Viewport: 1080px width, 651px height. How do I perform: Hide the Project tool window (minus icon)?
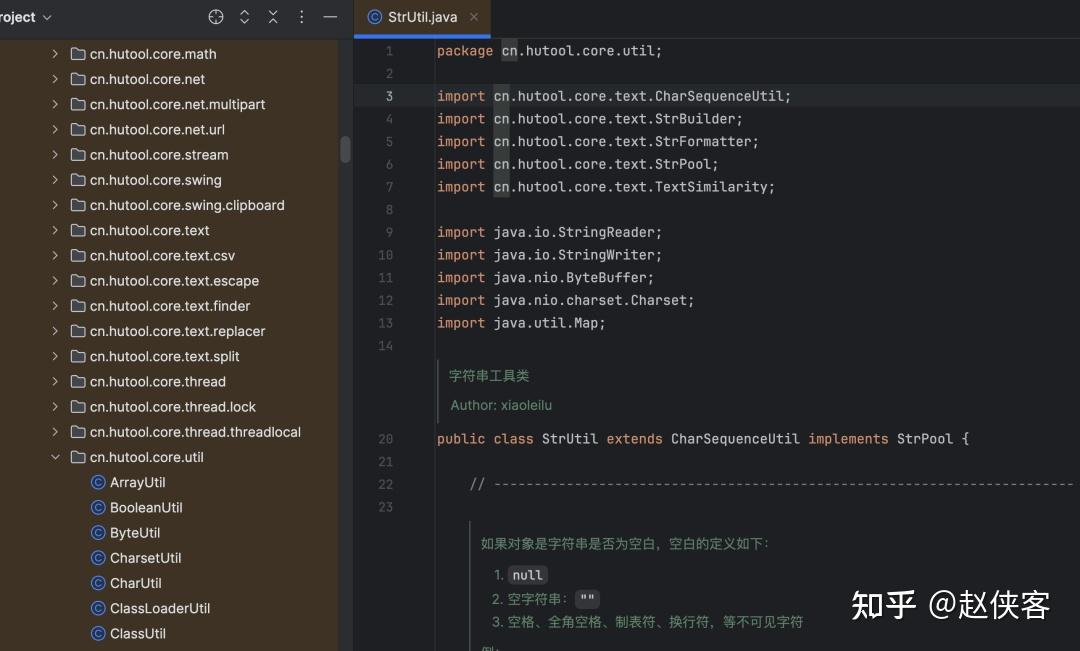tap(330, 17)
